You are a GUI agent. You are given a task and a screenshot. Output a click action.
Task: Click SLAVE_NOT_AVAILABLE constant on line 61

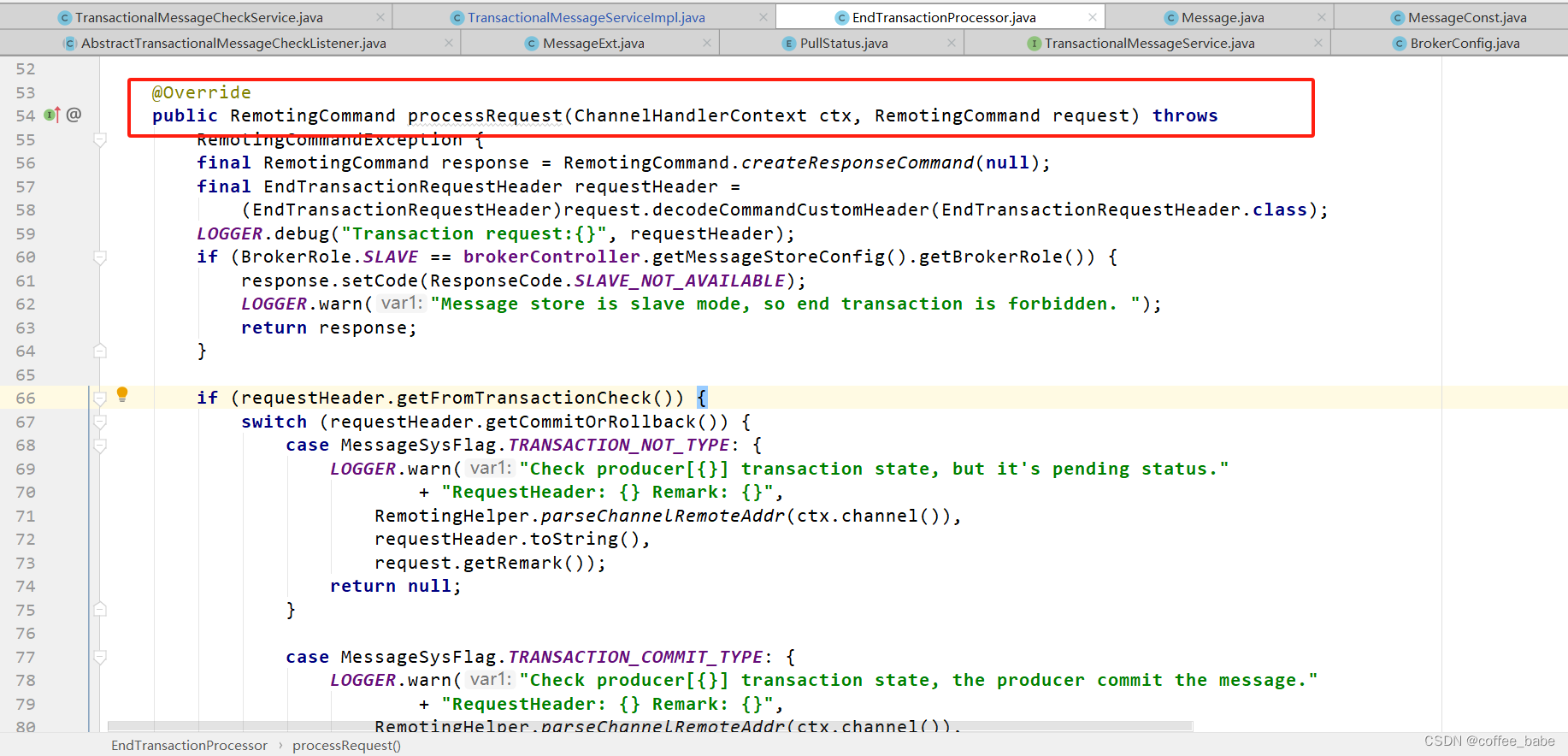[680, 281]
